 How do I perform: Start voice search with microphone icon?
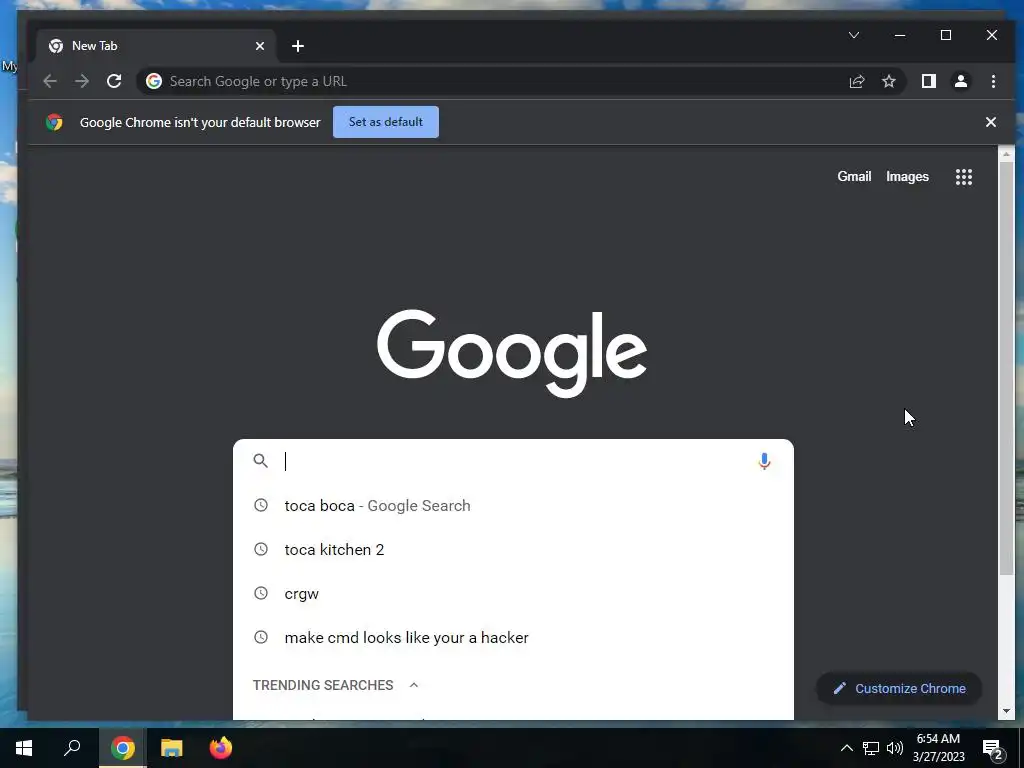tap(764, 461)
